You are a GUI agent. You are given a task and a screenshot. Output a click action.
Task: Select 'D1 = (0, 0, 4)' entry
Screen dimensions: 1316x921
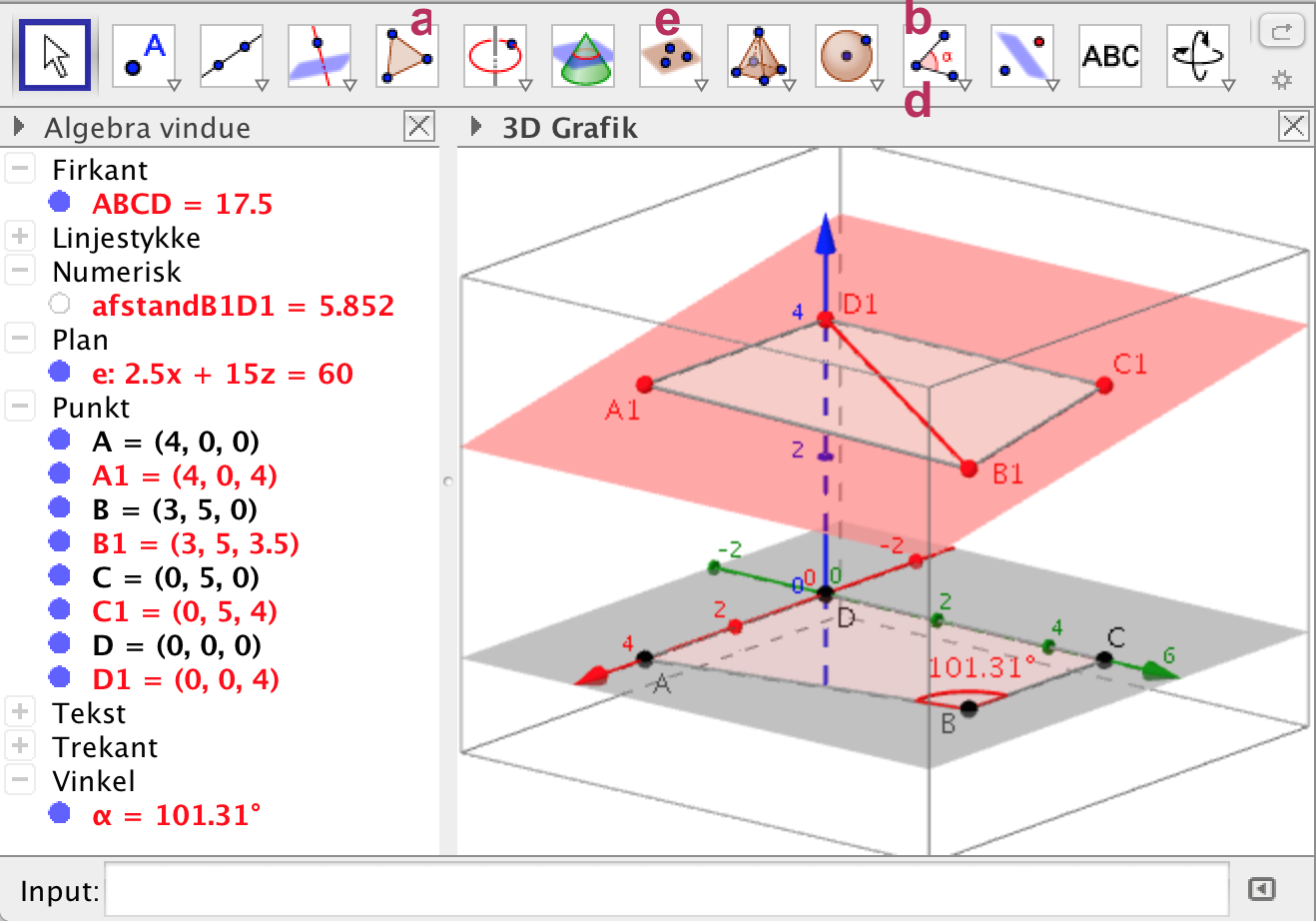[186, 679]
